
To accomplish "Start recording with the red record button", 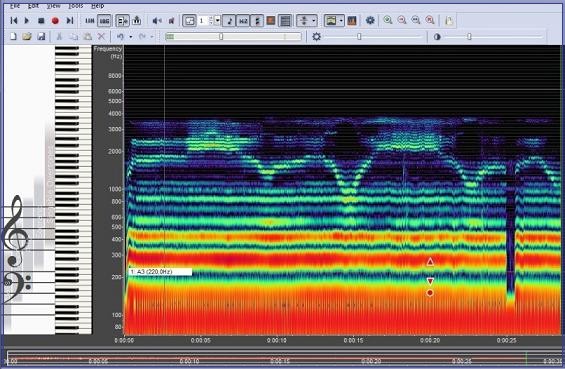I will [55, 21].
